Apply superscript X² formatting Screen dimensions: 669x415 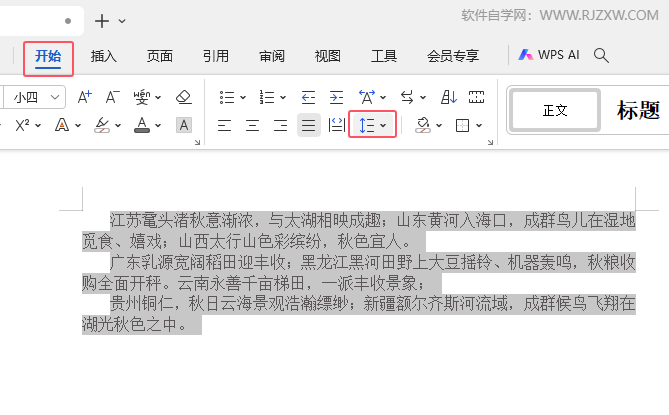tap(22, 125)
